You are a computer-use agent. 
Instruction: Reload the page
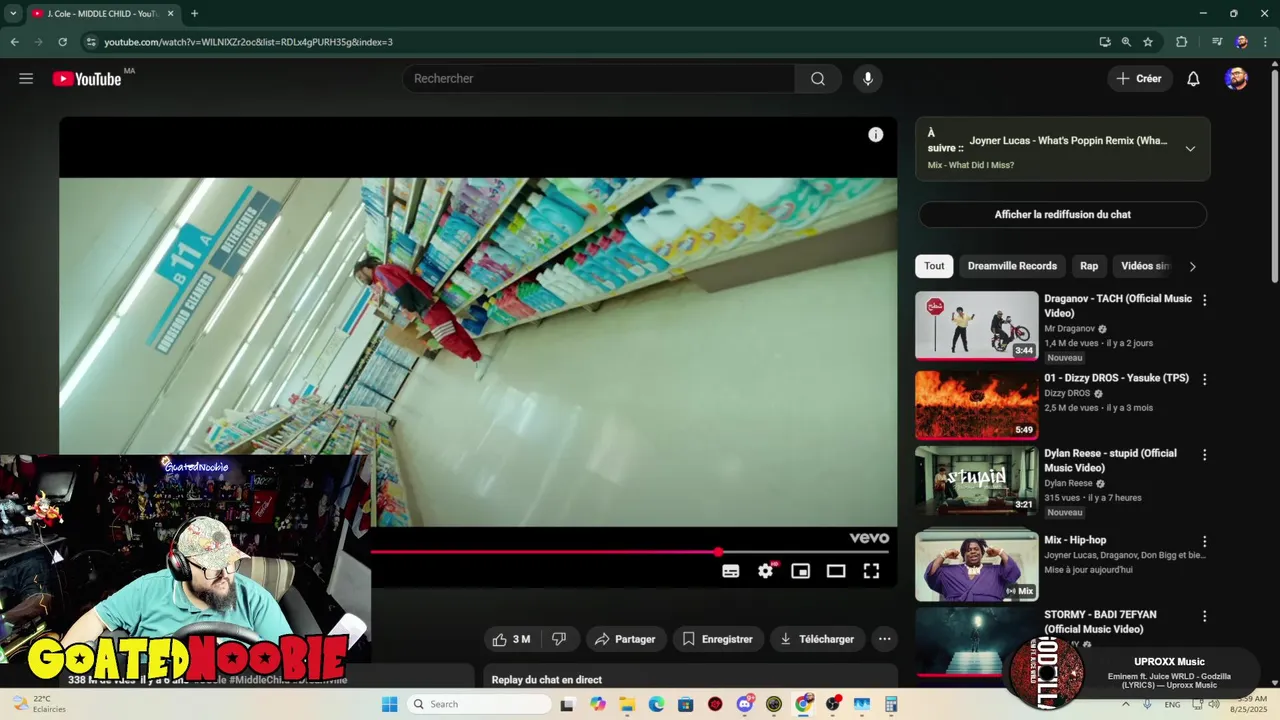[x=62, y=42]
